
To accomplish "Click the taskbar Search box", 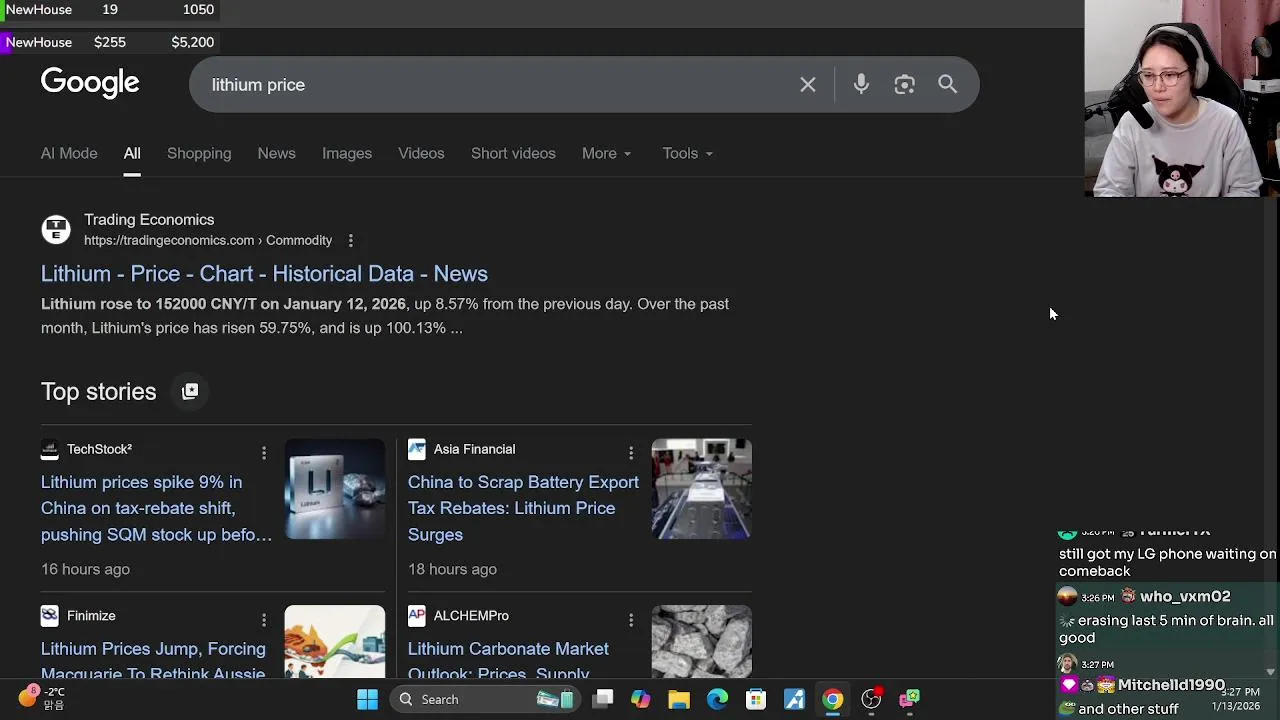I will click(485, 699).
